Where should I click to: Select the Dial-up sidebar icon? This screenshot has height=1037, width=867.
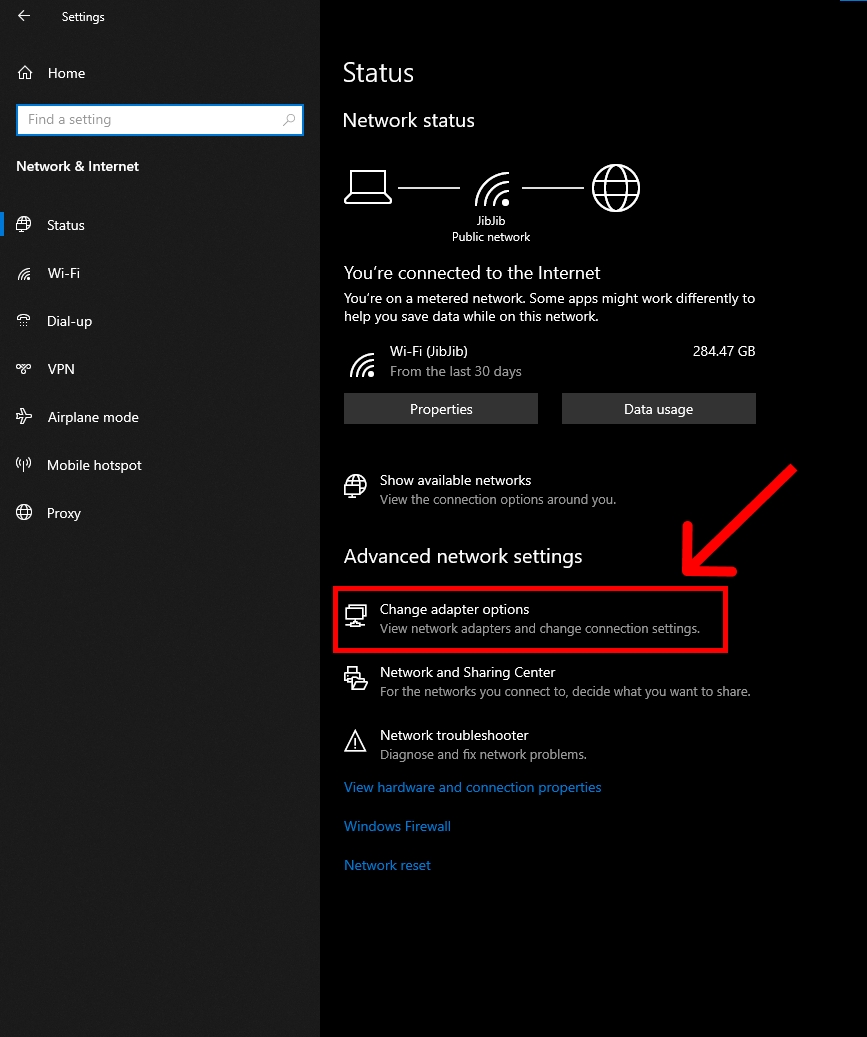click(x=24, y=321)
